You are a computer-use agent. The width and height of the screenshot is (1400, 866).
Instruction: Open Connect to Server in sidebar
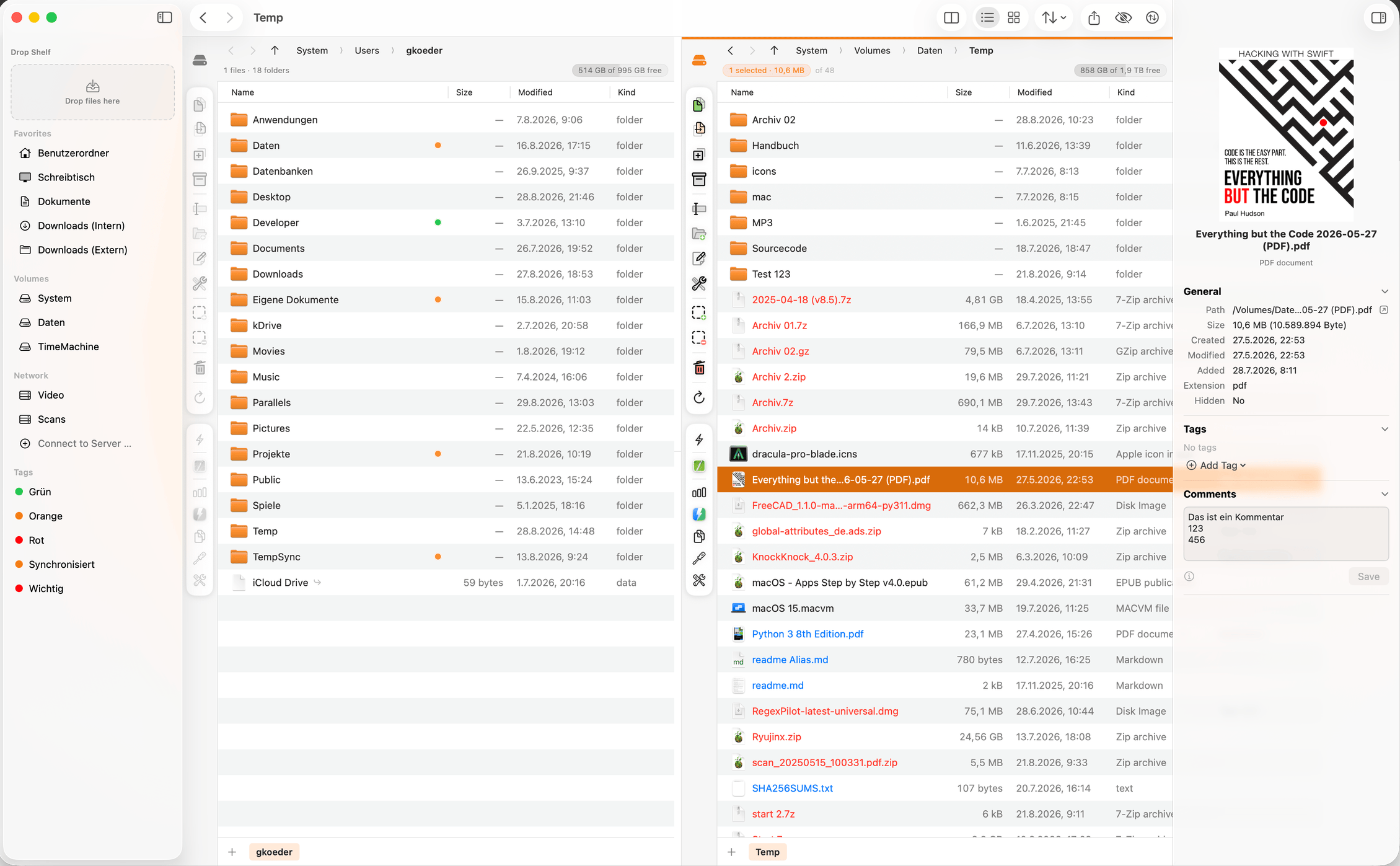pyautogui.click(x=84, y=443)
